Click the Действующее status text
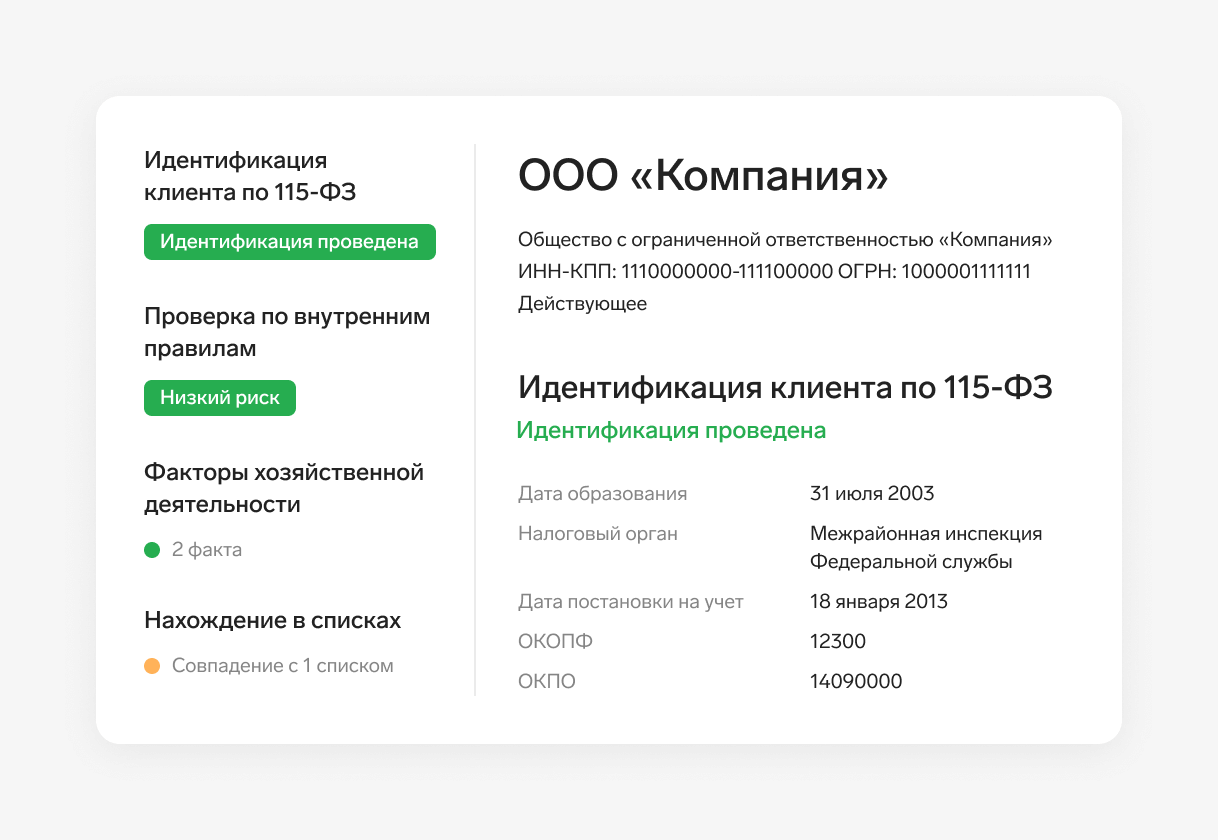1218x840 pixels. [582, 304]
